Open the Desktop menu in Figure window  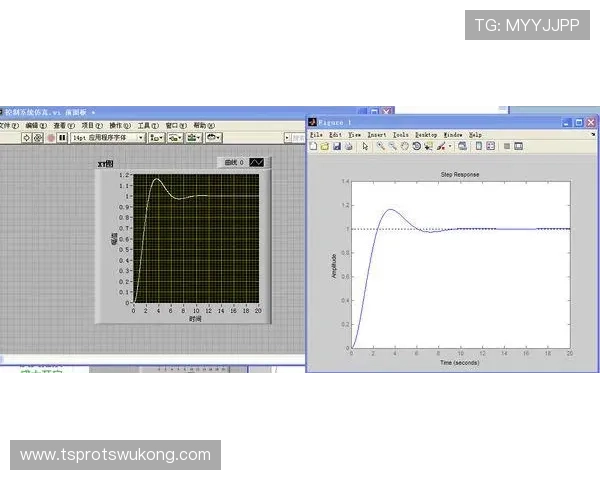click(426, 134)
